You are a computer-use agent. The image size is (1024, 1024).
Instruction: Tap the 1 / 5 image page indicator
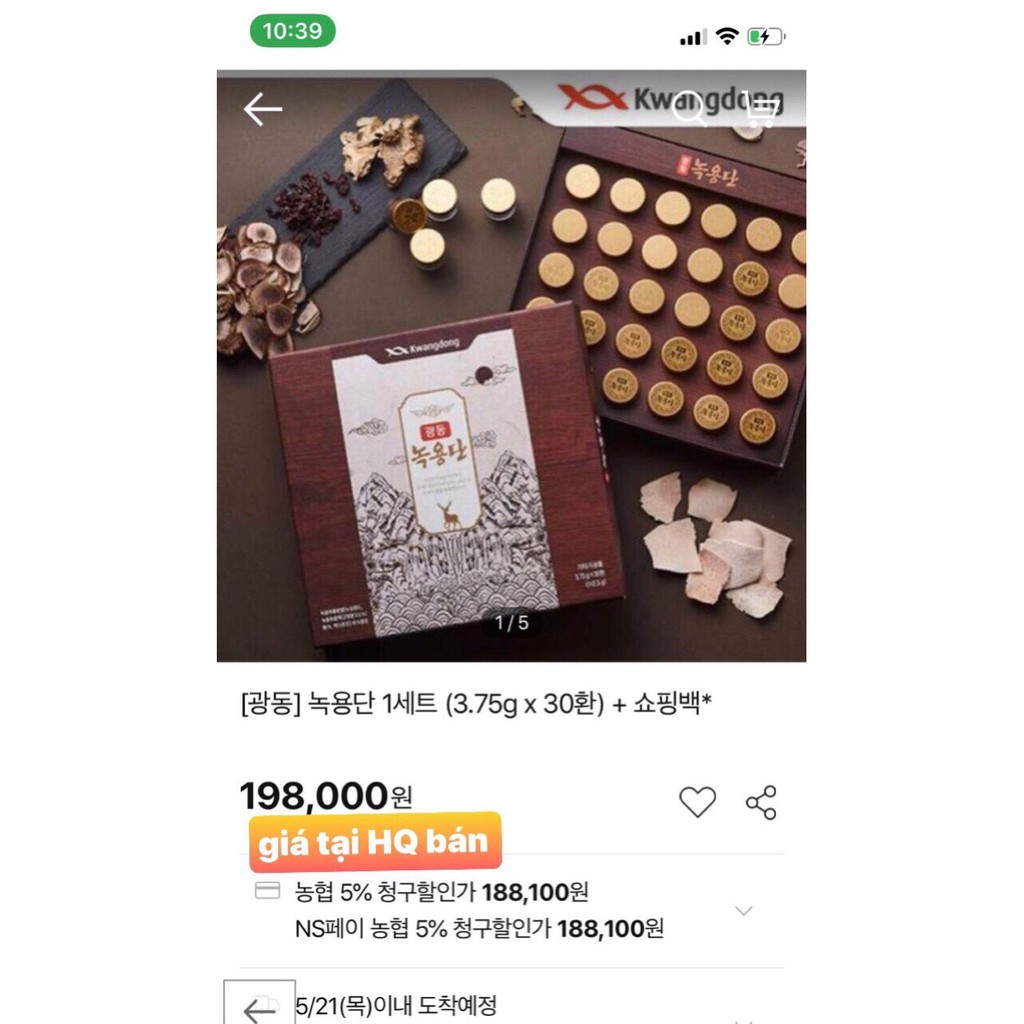coord(511,623)
